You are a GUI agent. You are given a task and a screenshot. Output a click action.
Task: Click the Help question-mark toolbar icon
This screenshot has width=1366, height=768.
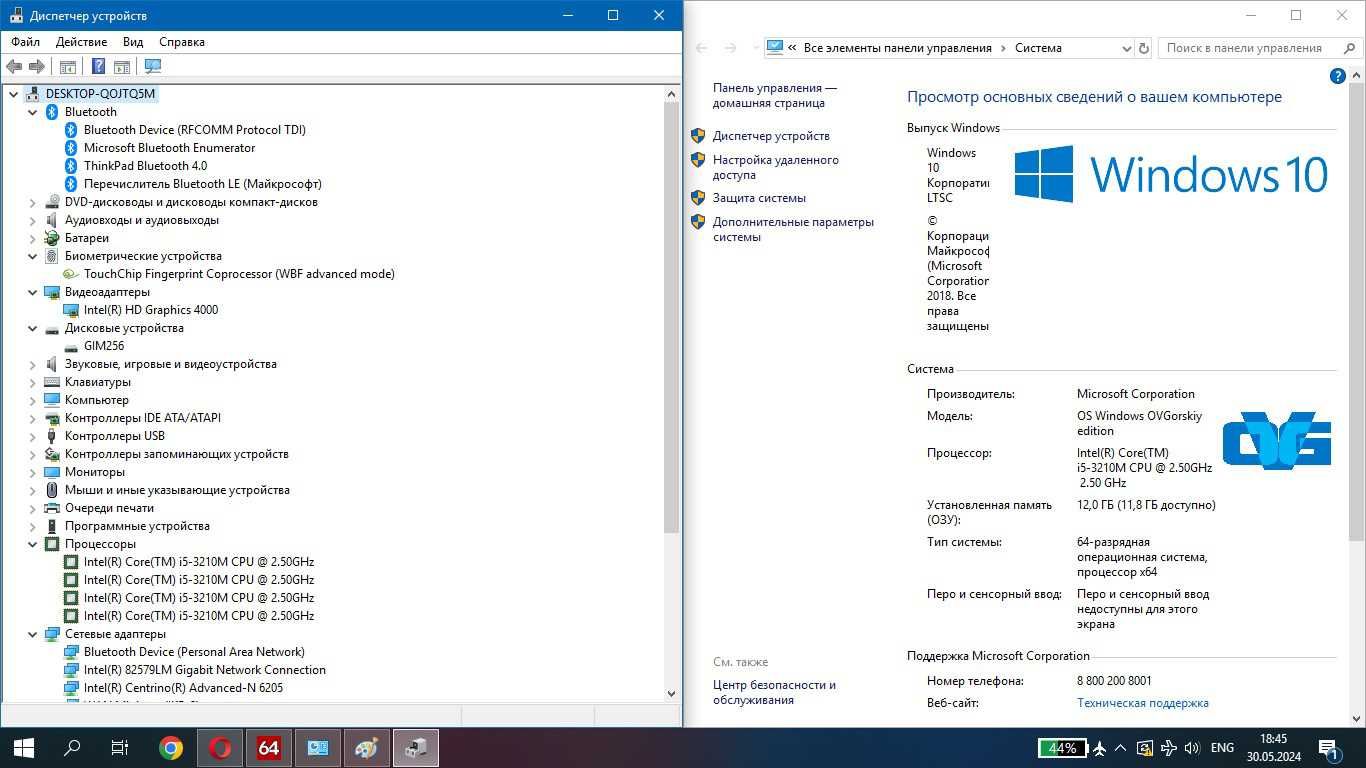pyautogui.click(x=98, y=67)
